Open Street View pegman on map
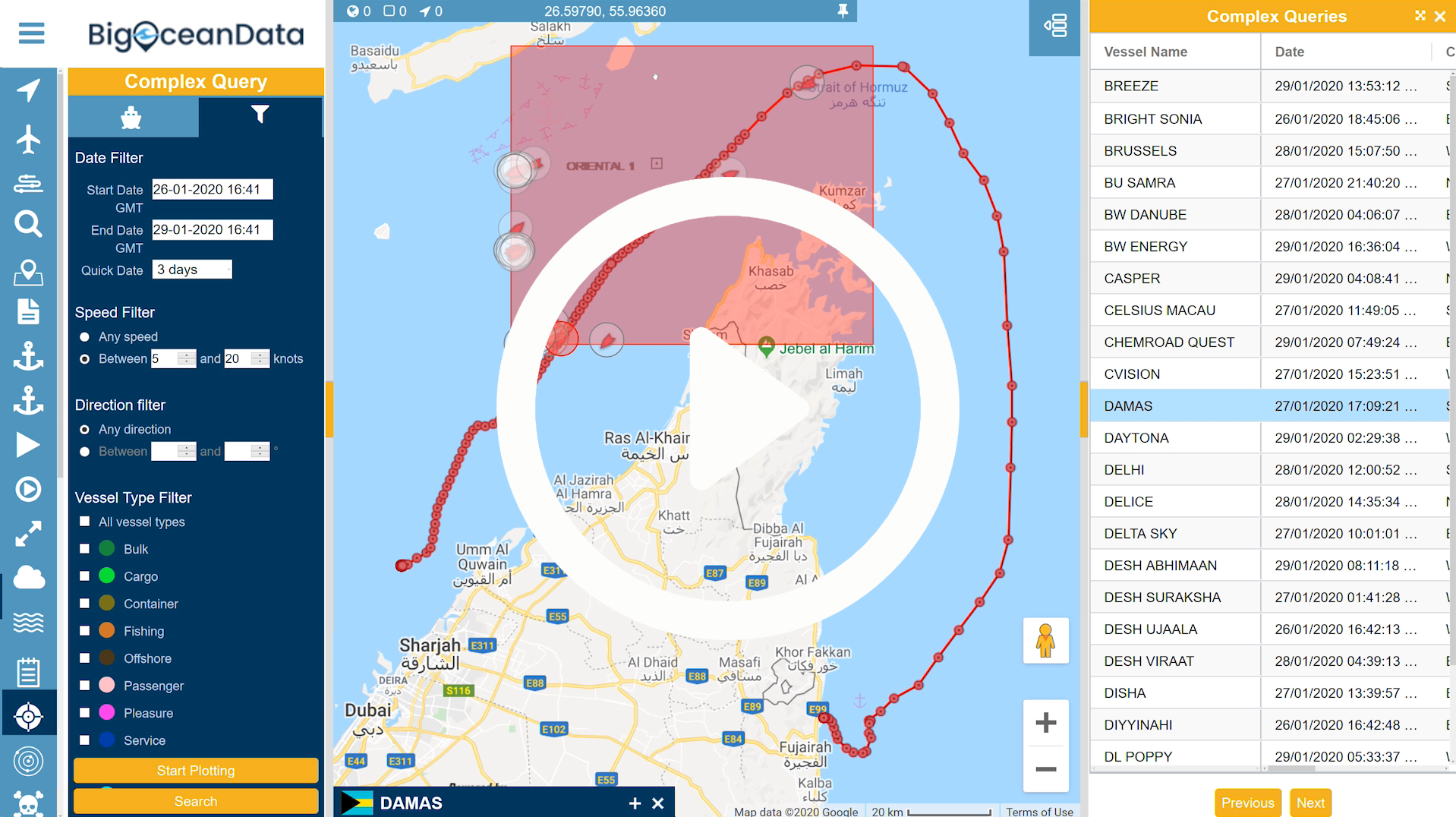Viewport: 1456px width, 817px height. pos(1045,641)
